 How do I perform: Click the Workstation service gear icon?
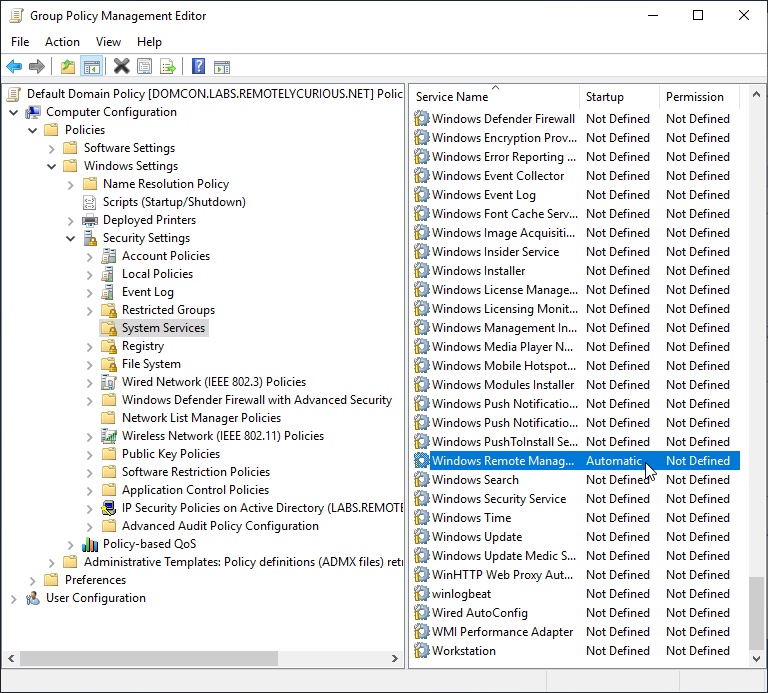[x=421, y=650]
